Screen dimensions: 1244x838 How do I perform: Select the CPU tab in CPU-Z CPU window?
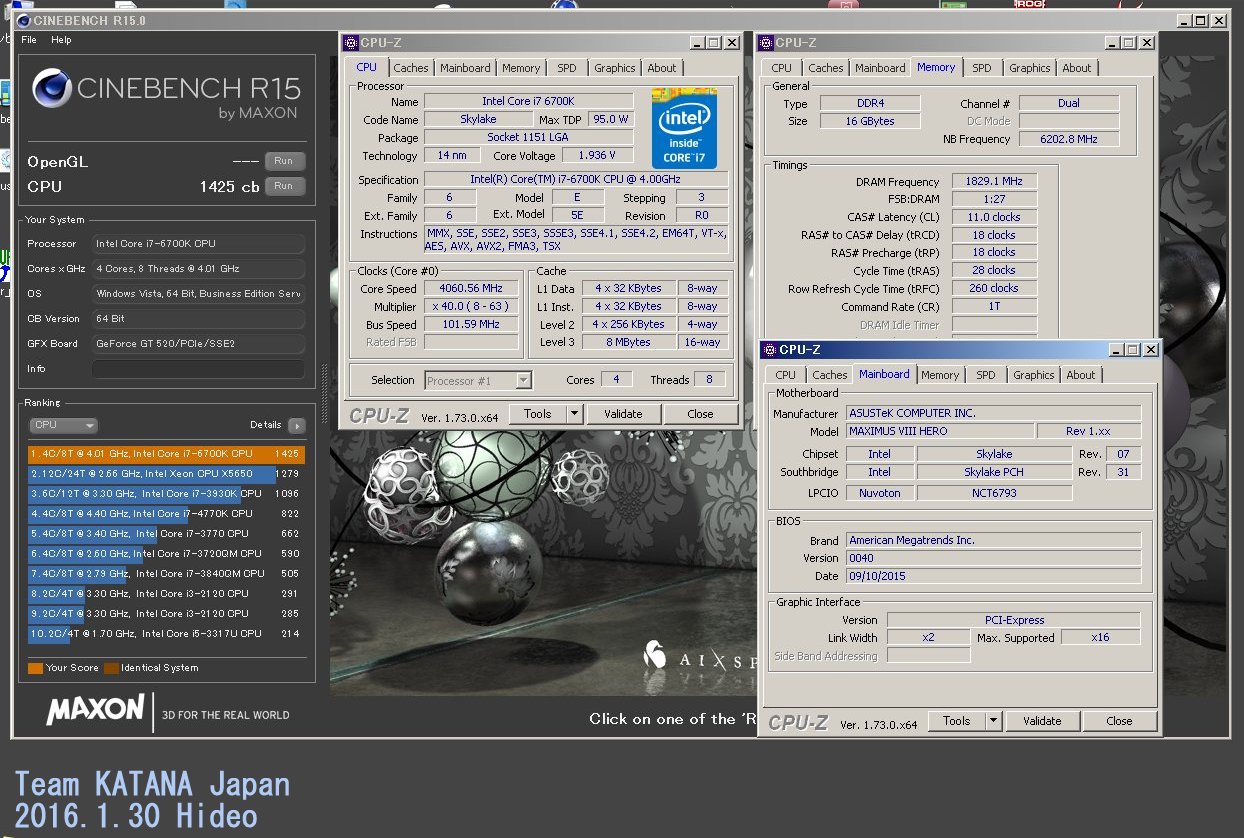point(367,67)
